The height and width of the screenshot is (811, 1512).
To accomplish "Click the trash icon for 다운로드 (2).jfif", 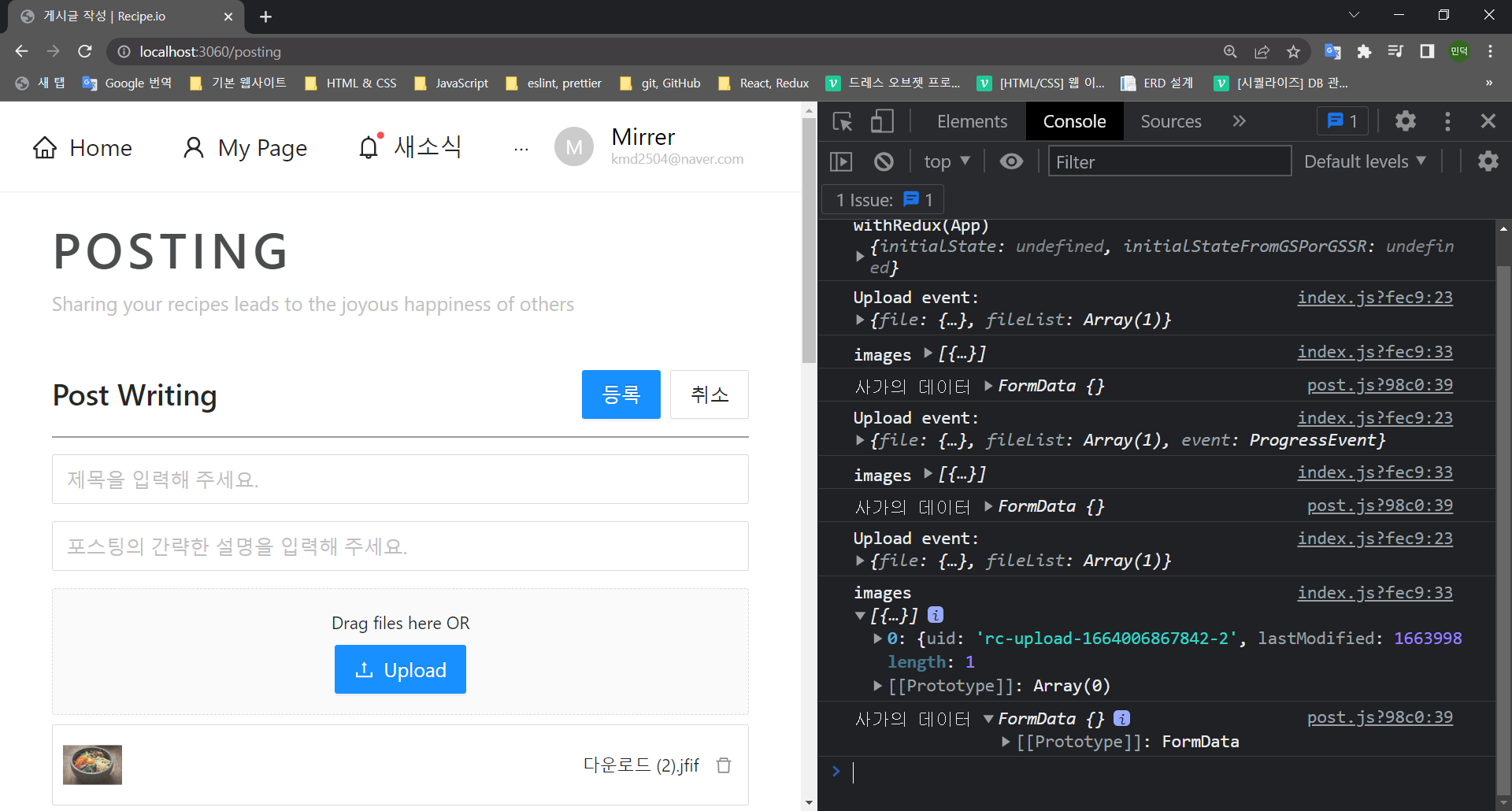I will click(x=724, y=765).
